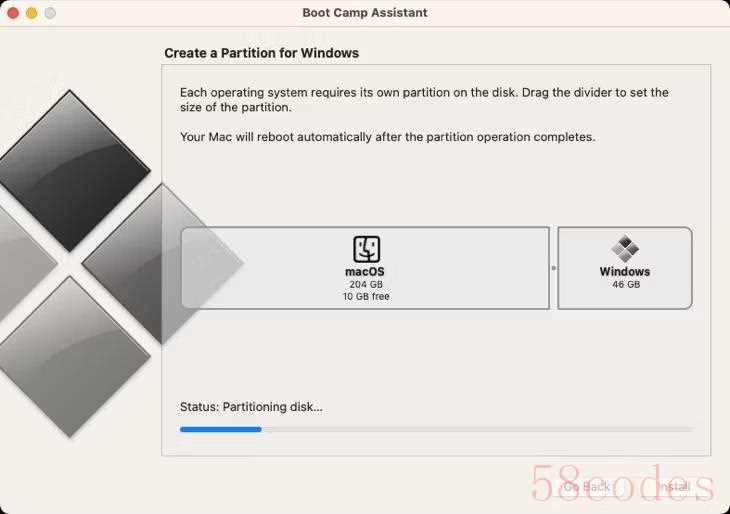Viewport: 730px width, 514px height.
Task: Click the blue filled portion of progress bar
Action: (221, 429)
